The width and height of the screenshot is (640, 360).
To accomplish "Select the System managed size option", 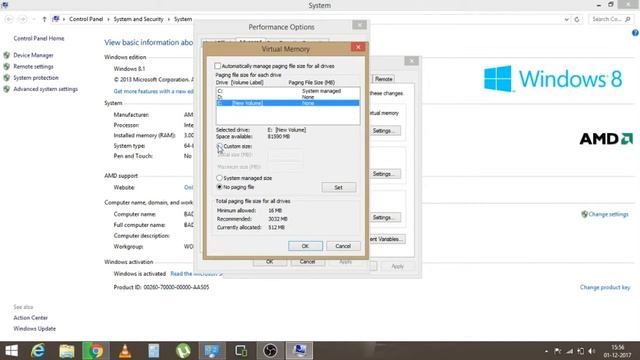I will coord(219,178).
